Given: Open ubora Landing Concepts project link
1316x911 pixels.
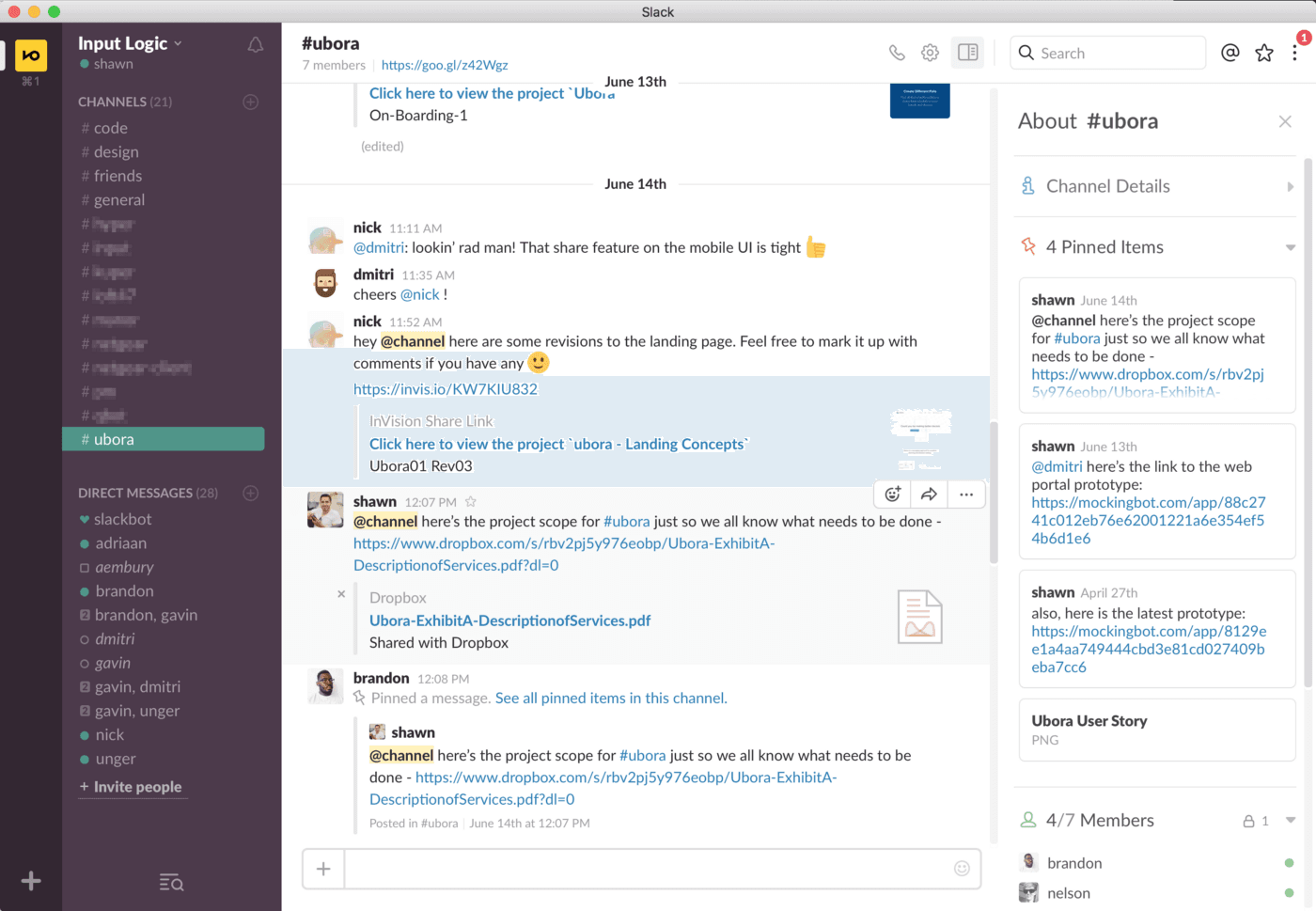Looking at the screenshot, I should (x=558, y=444).
